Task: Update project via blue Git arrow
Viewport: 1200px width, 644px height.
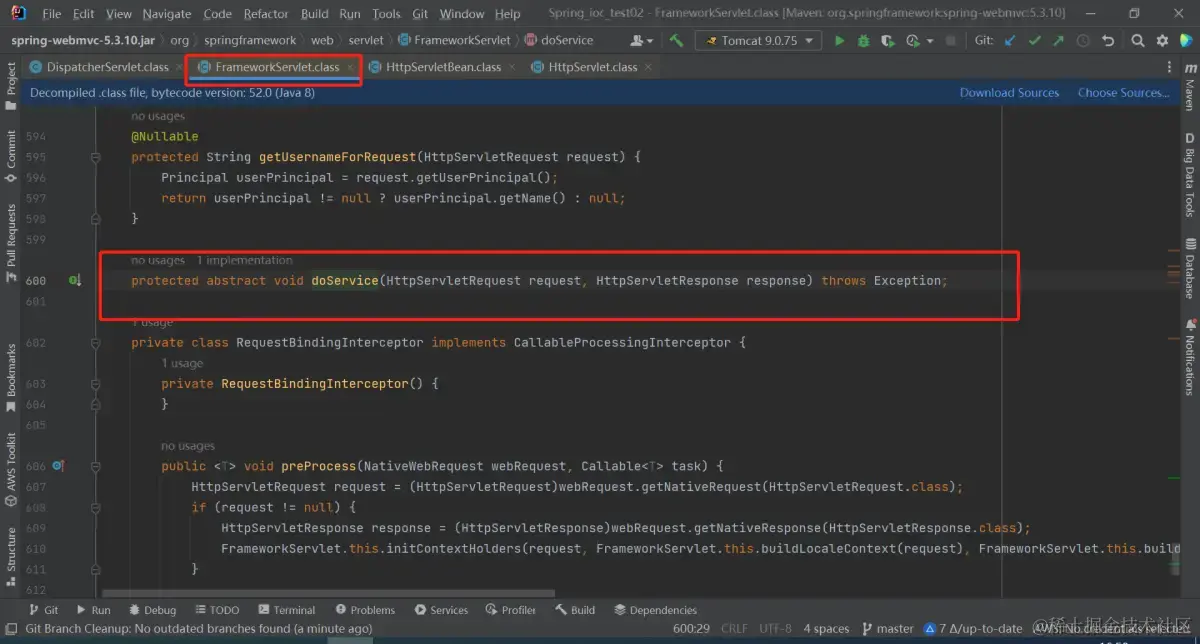Action: tap(1010, 41)
